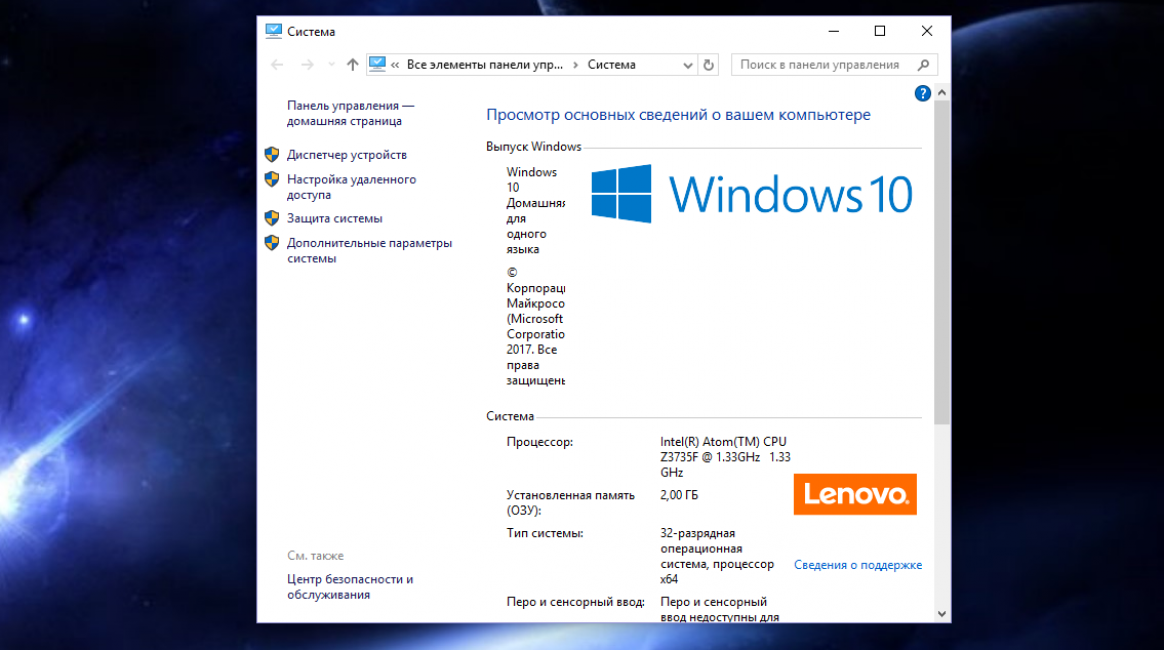Expand the address bar history dropdown
Viewport: 1164px width, 650px height.
point(687,65)
